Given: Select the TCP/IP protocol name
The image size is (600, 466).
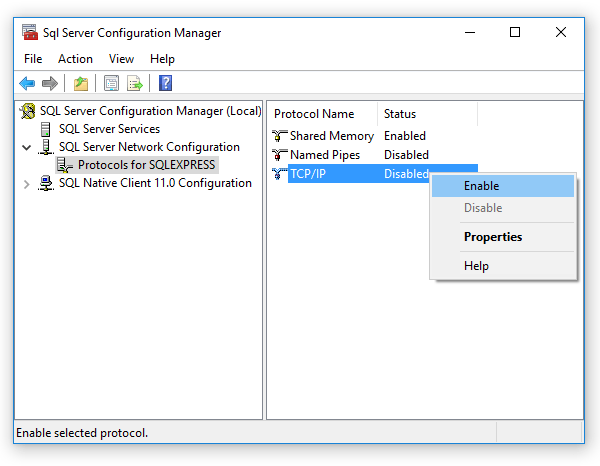Looking at the screenshot, I should point(308,174).
